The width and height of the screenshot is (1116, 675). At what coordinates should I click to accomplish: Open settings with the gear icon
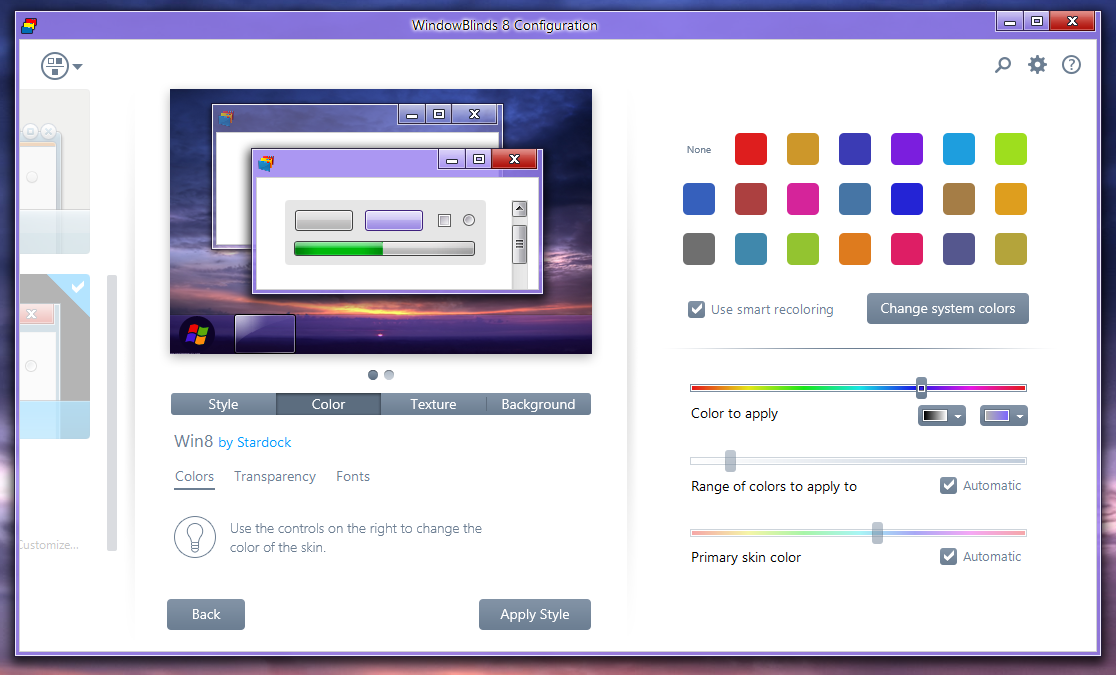1037,65
